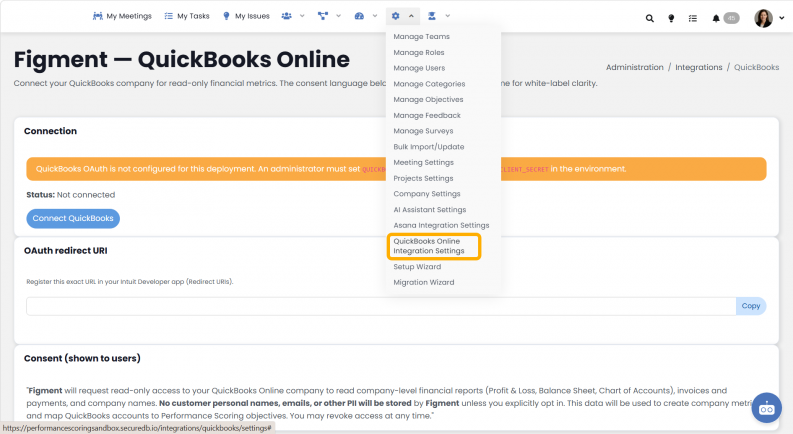Click the QuickBooks breadcrumb item
793x434 pixels.
pos(756,67)
